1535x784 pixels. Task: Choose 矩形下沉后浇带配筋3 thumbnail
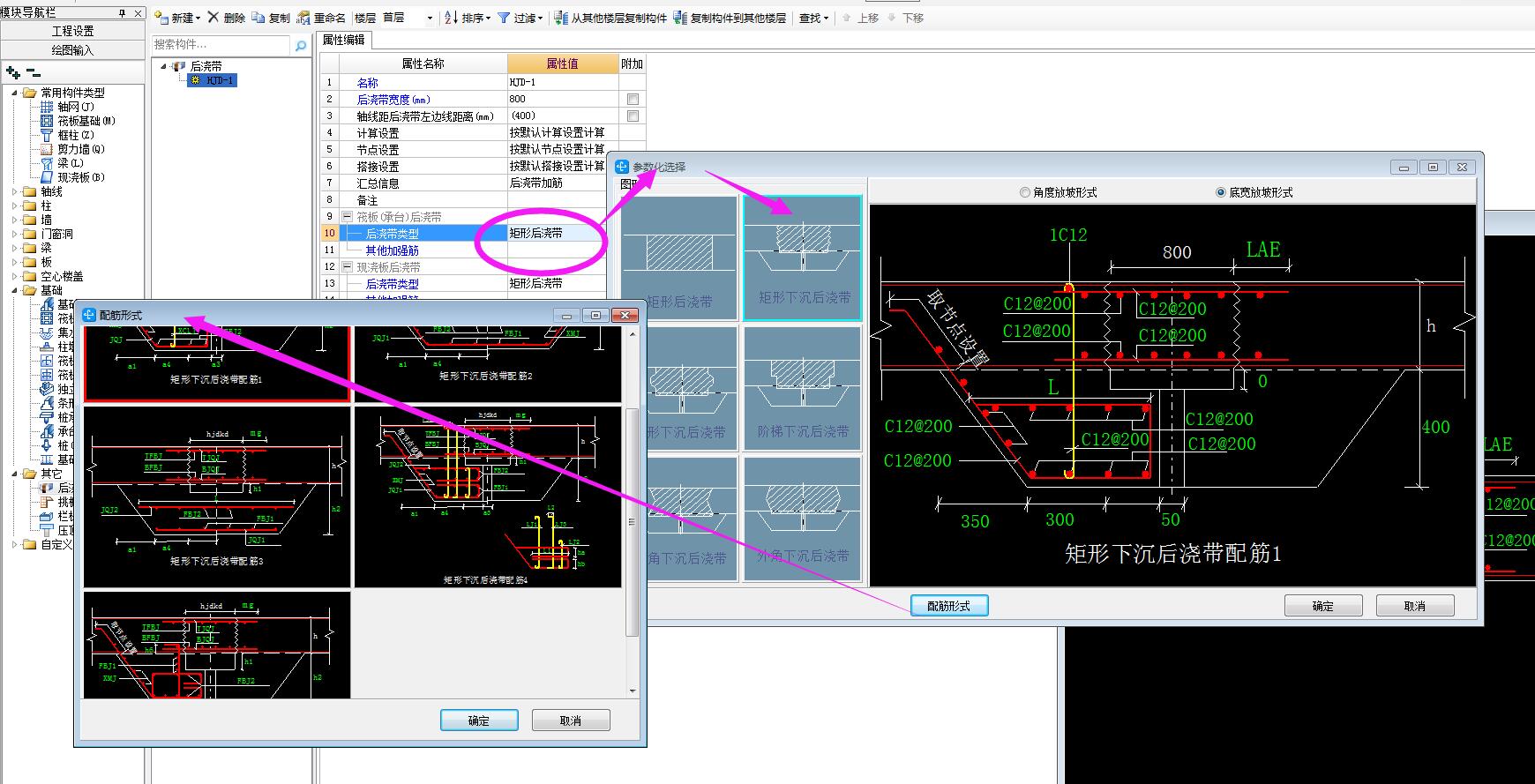coord(217,497)
